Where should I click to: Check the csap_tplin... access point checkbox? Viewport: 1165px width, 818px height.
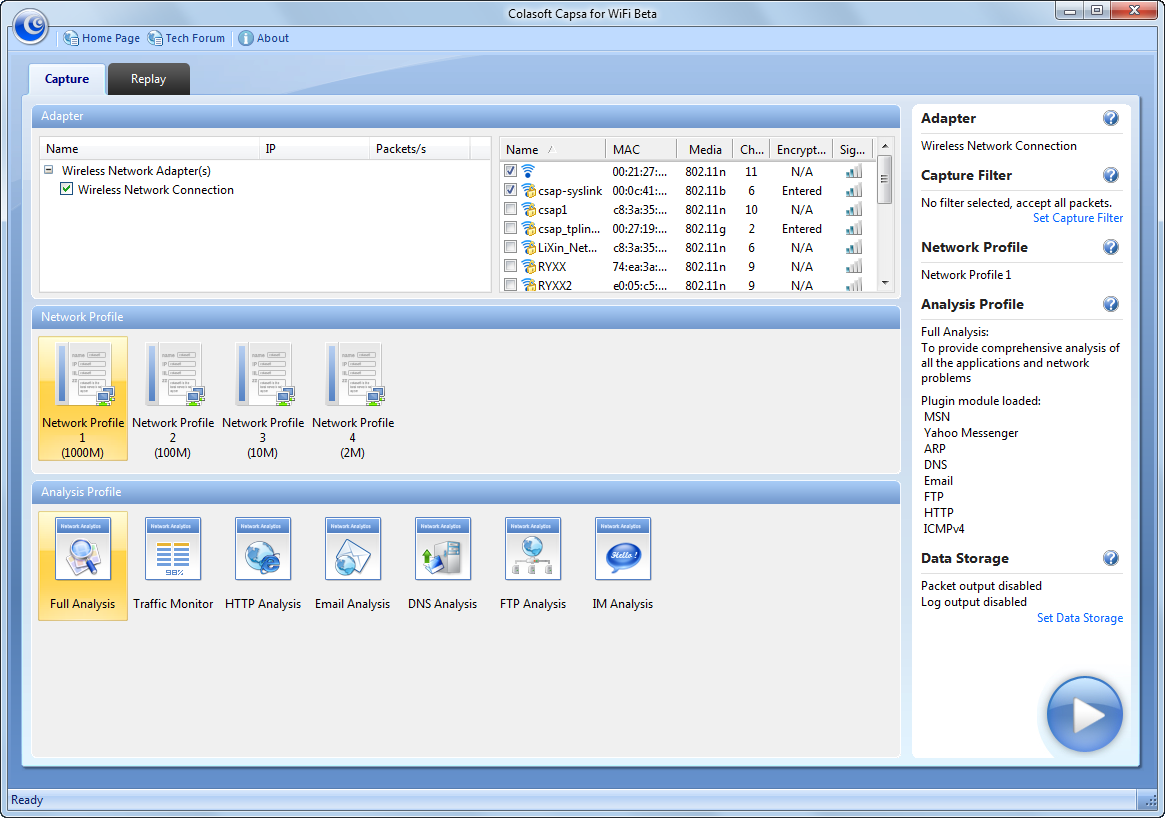click(x=510, y=228)
